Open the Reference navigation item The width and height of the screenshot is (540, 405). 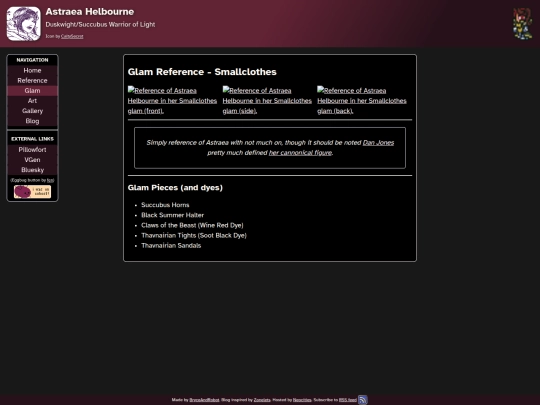click(32, 80)
